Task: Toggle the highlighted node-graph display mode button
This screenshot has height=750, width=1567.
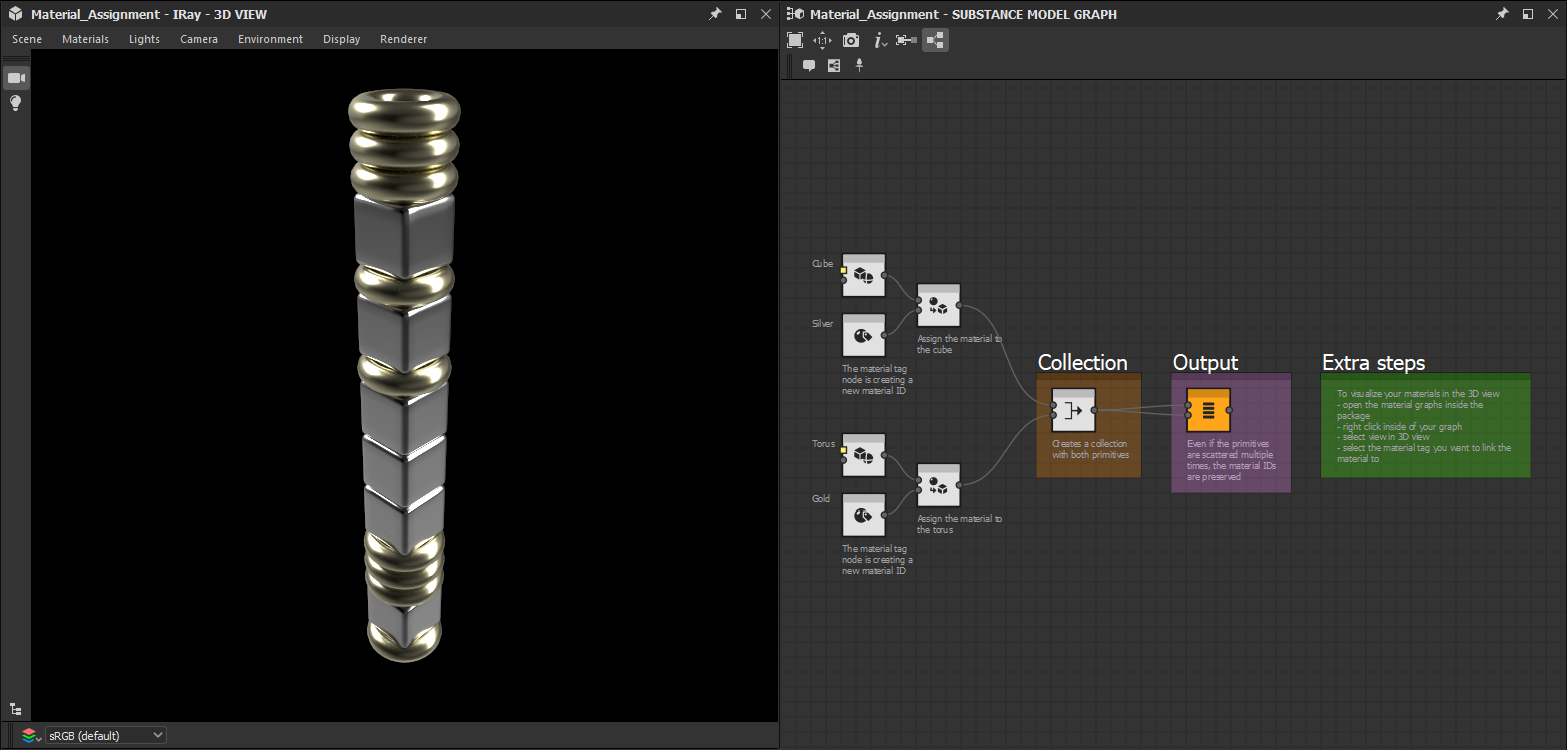Action: (x=935, y=40)
